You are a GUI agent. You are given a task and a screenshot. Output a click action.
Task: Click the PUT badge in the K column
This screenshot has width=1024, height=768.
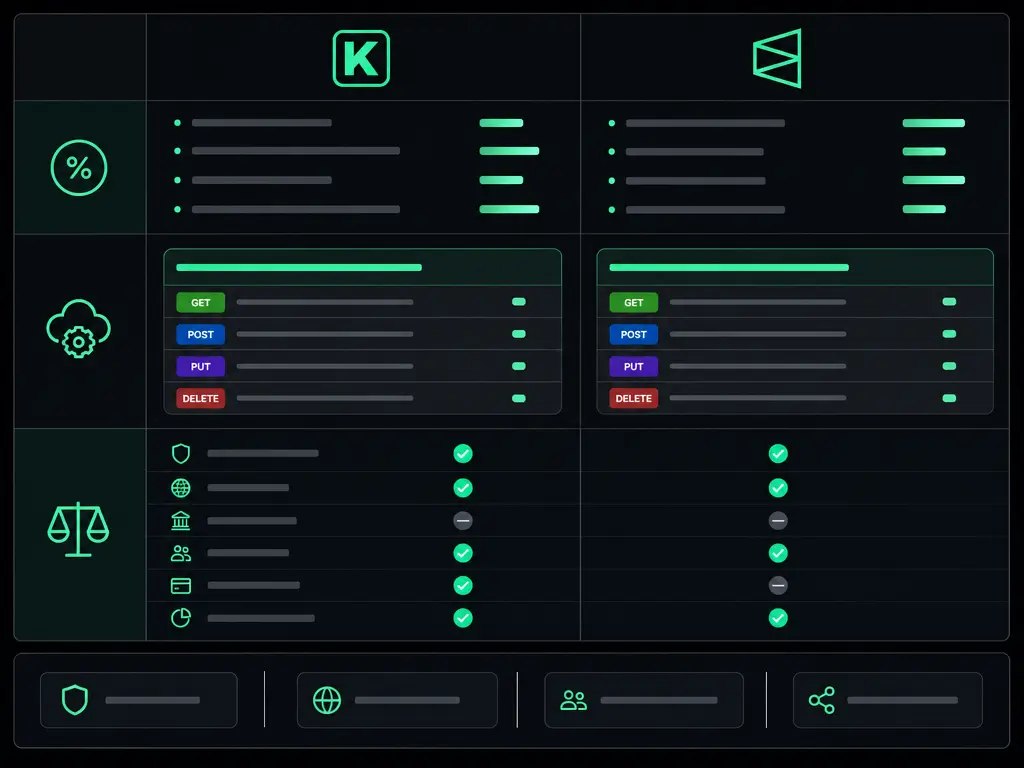(x=200, y=366)
